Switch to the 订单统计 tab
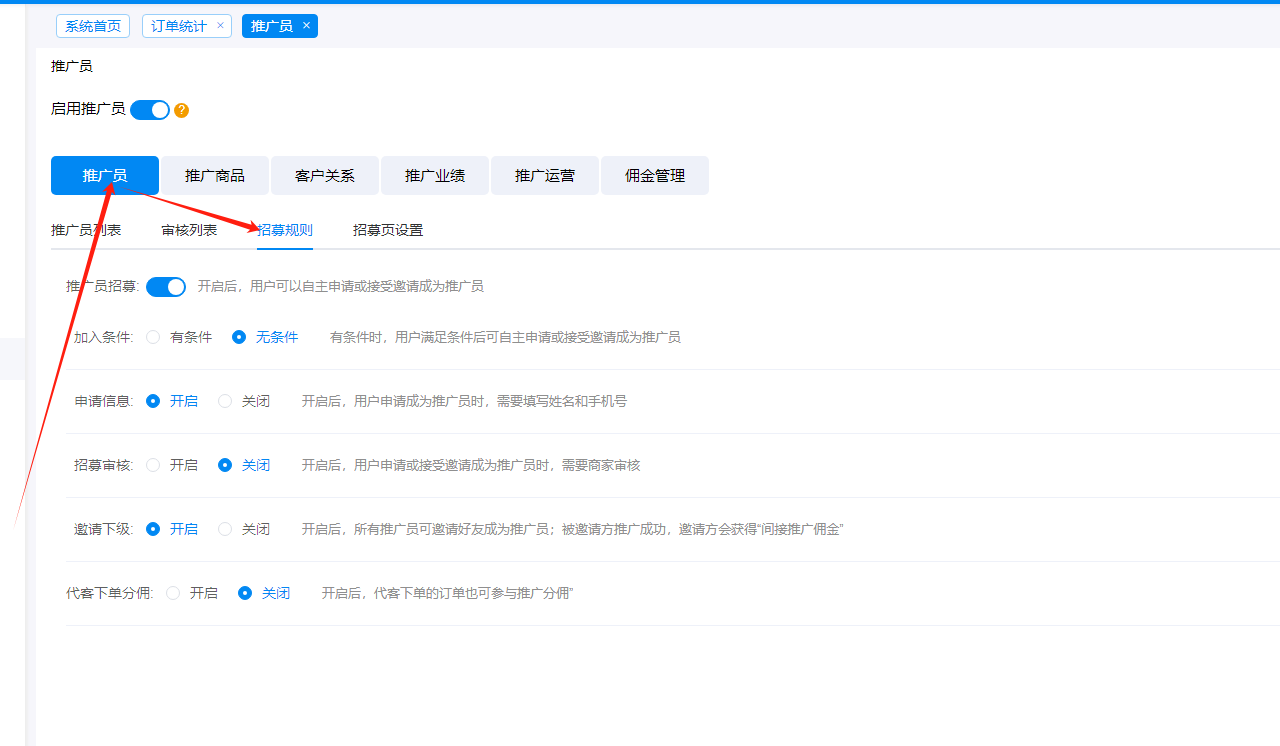The height and width of the screenshot is (746, 1280). pyautogui.click(x=179, y=26)
